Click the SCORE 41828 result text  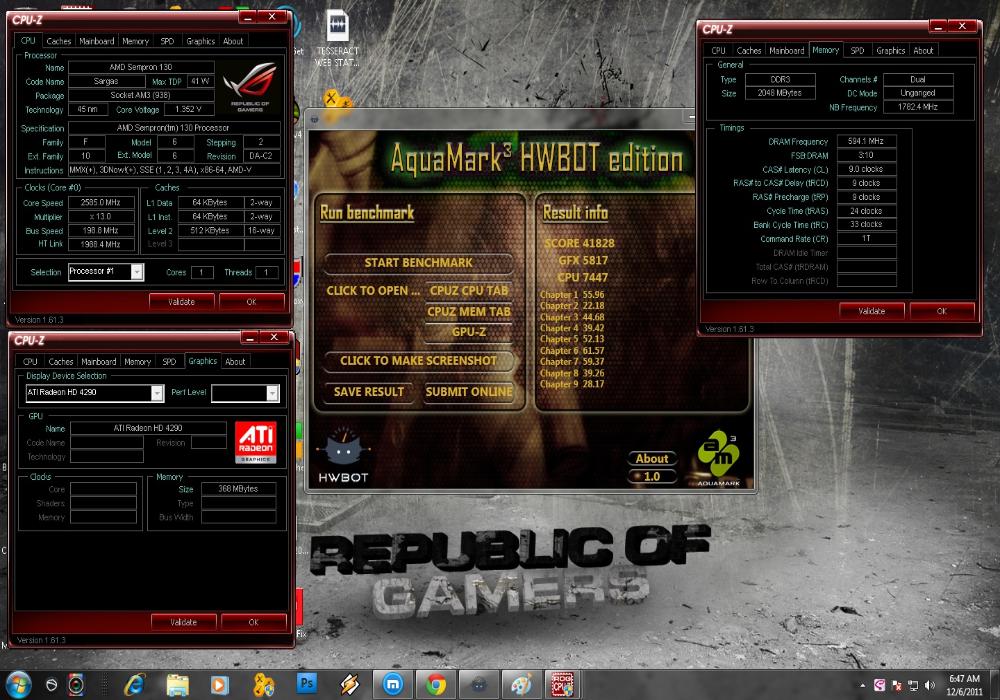[x=579, y=243]
